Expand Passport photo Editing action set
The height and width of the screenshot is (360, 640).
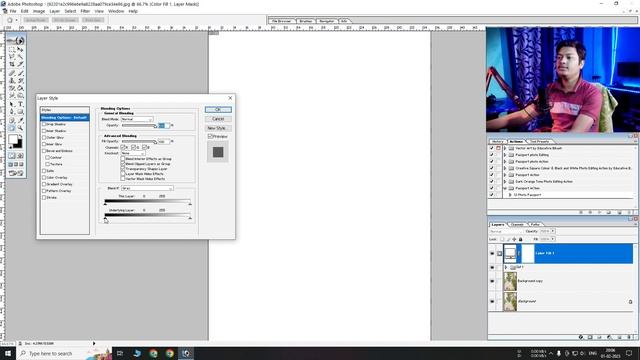click(x=505, y=155)
